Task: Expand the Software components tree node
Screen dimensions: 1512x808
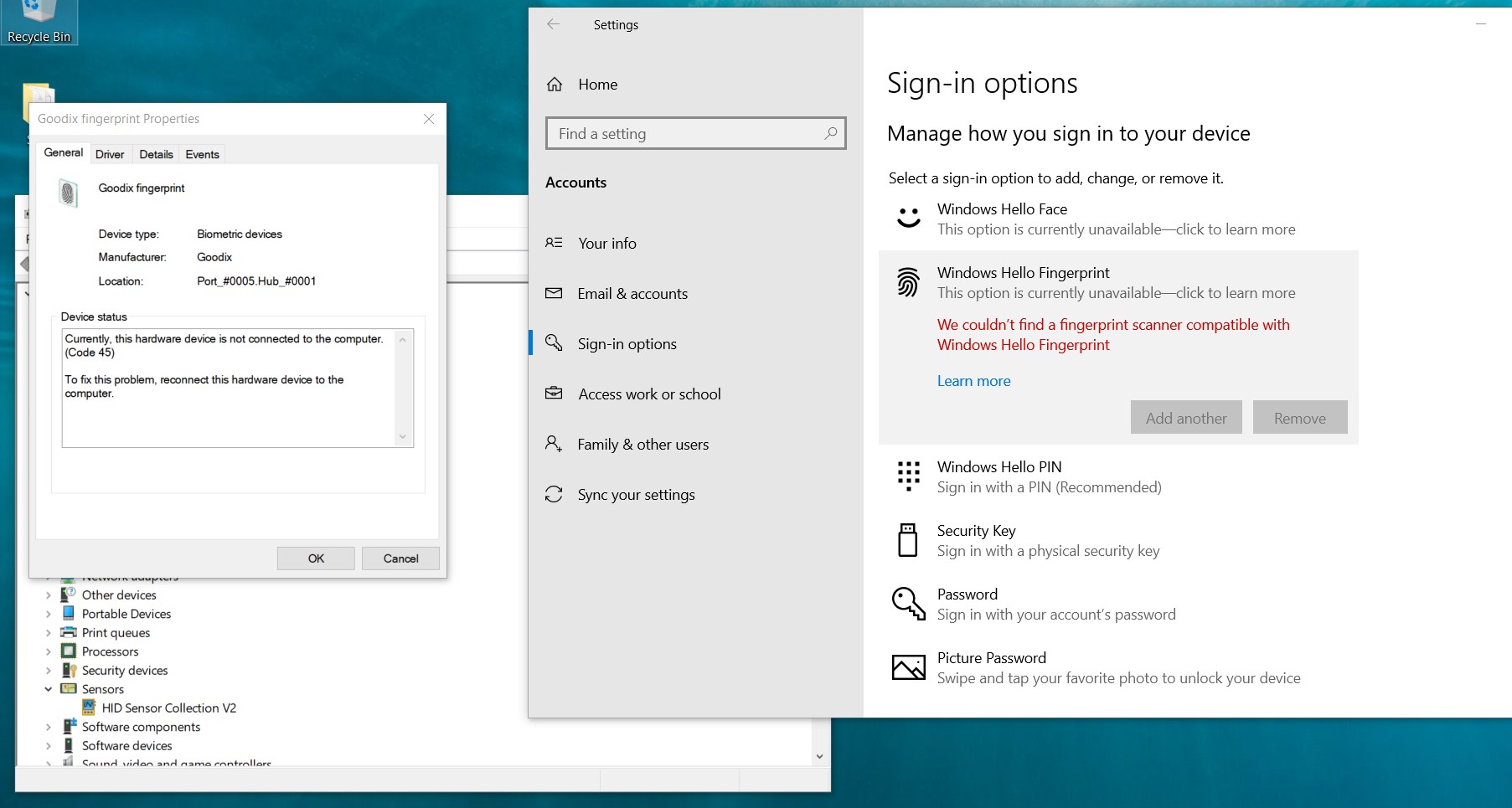Action: click(49, 727)
